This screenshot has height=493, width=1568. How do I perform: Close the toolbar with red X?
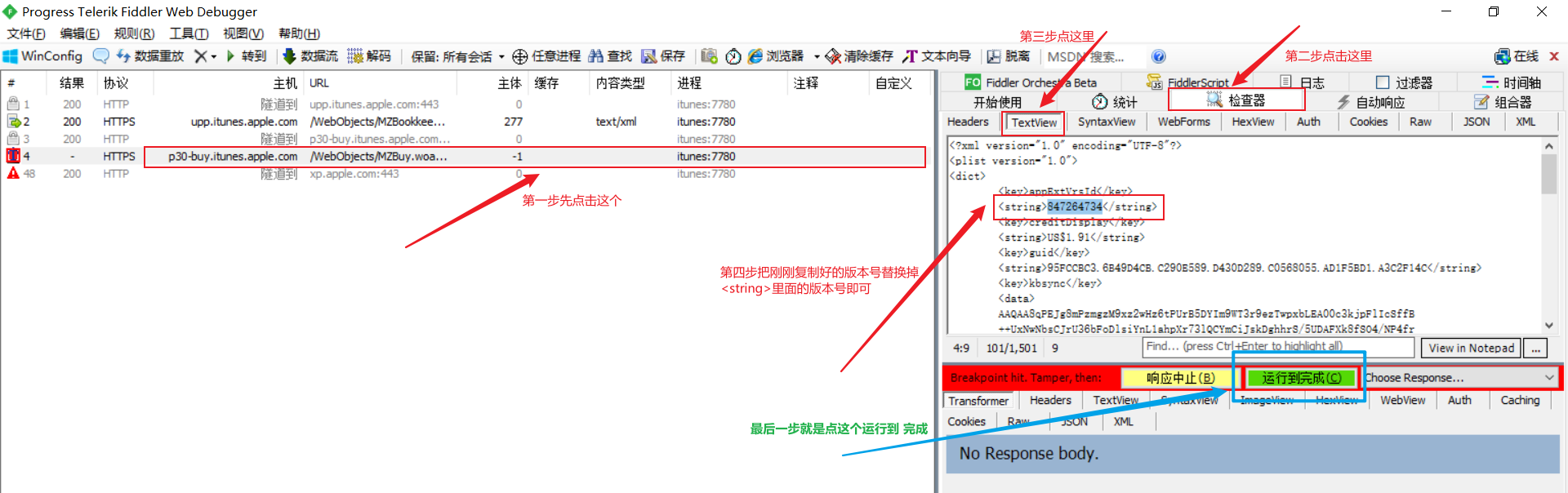pyautogui.click(x=1554, y=56)
